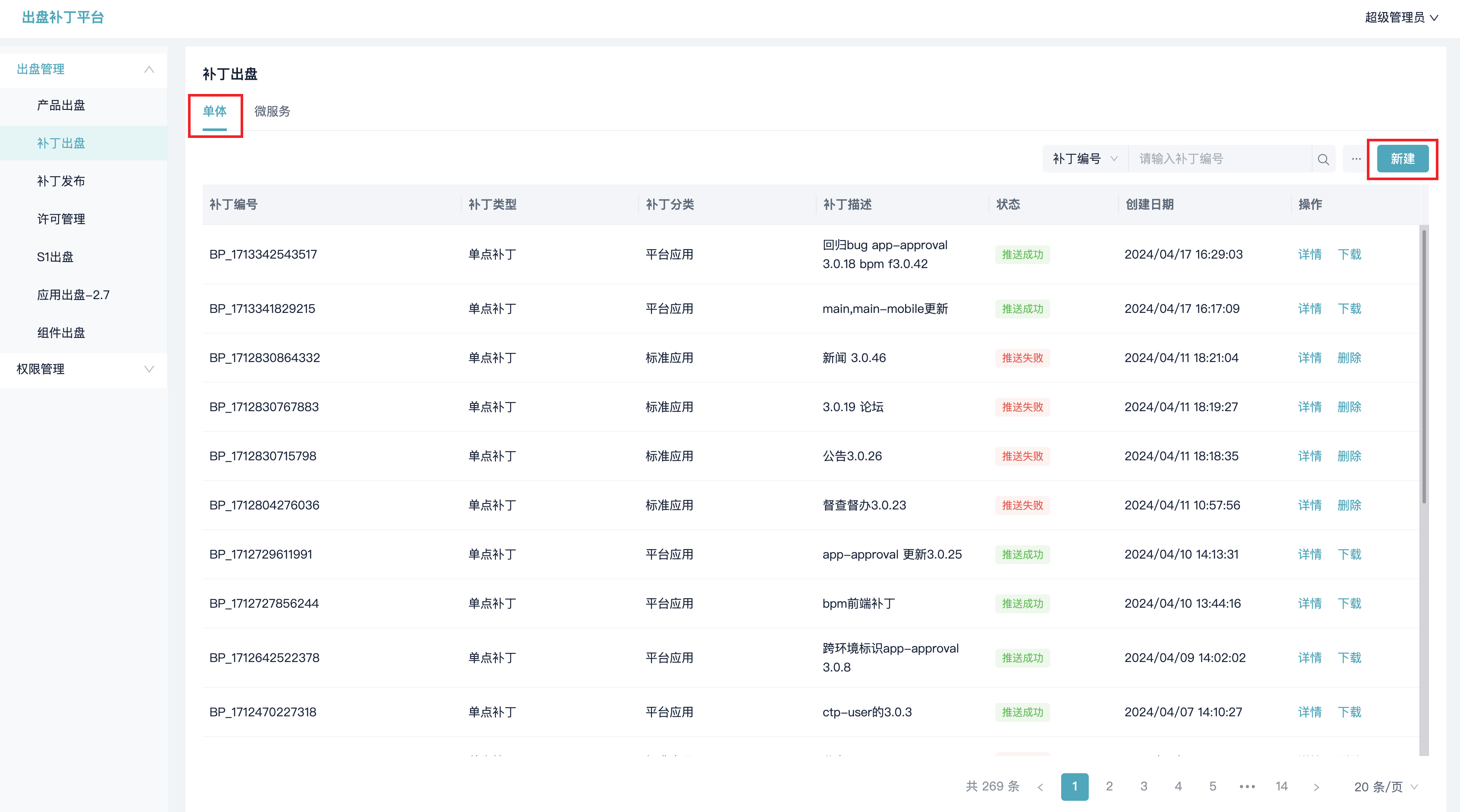Click 删除 for BP_1712830864332

[1350, 358]
